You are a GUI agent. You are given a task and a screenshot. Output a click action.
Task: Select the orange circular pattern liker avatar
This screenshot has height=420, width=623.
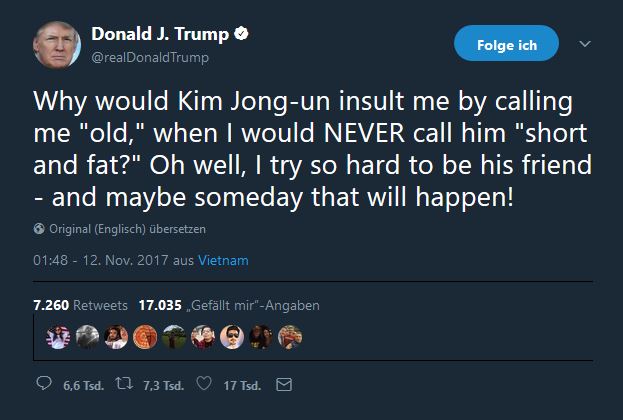coord(145,337)
